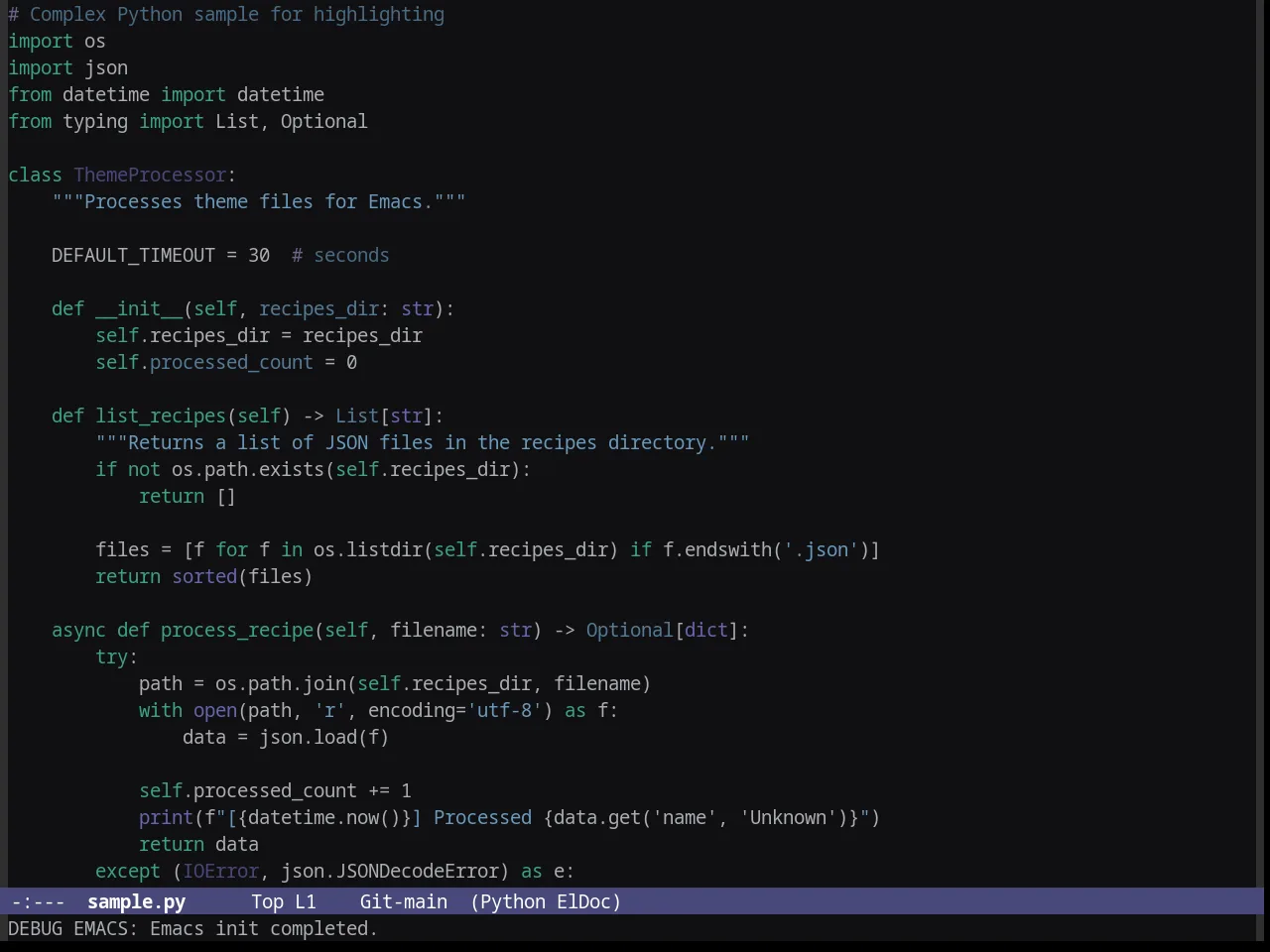The width and height of the screenshot is (1270, 952).
Task: Click the ElDoc minor mode indicator
Action: [x=584, y=901]
